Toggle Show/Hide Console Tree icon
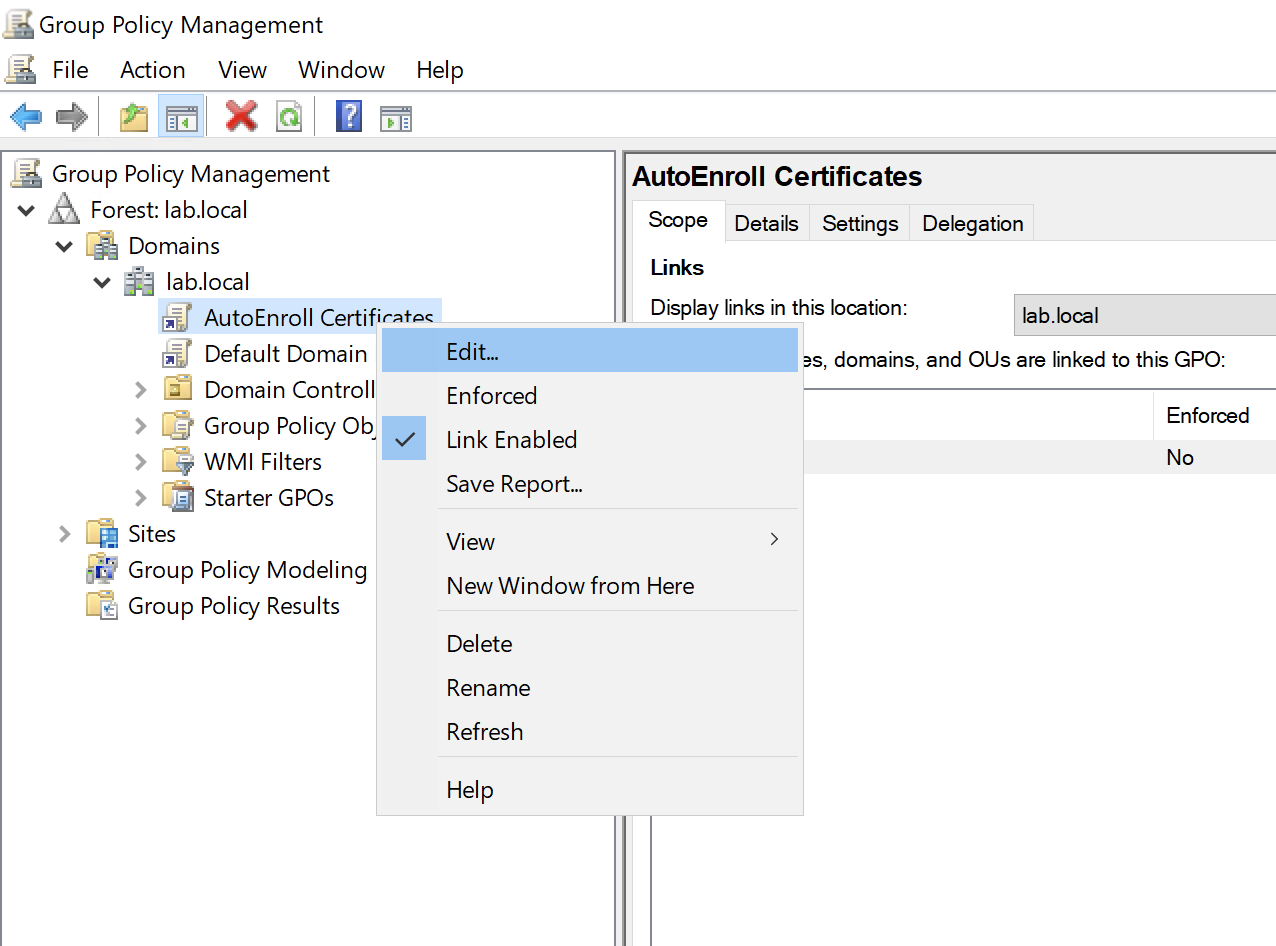 [x=181, y=117]
